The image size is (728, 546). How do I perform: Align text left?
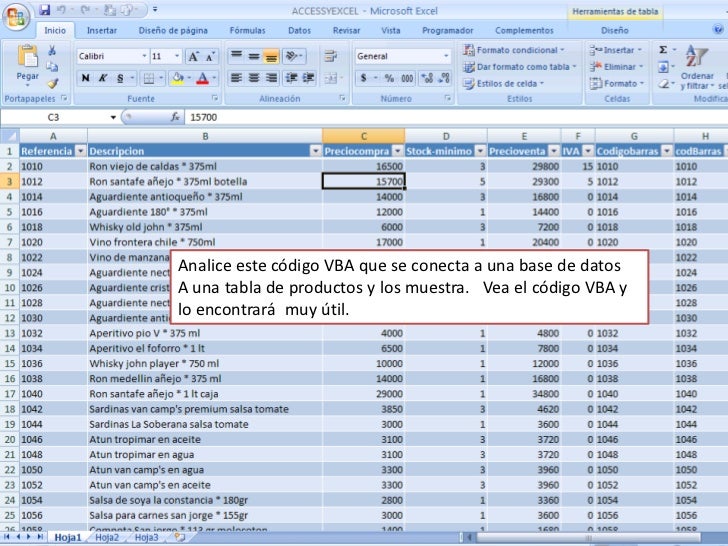pos(236,78)
